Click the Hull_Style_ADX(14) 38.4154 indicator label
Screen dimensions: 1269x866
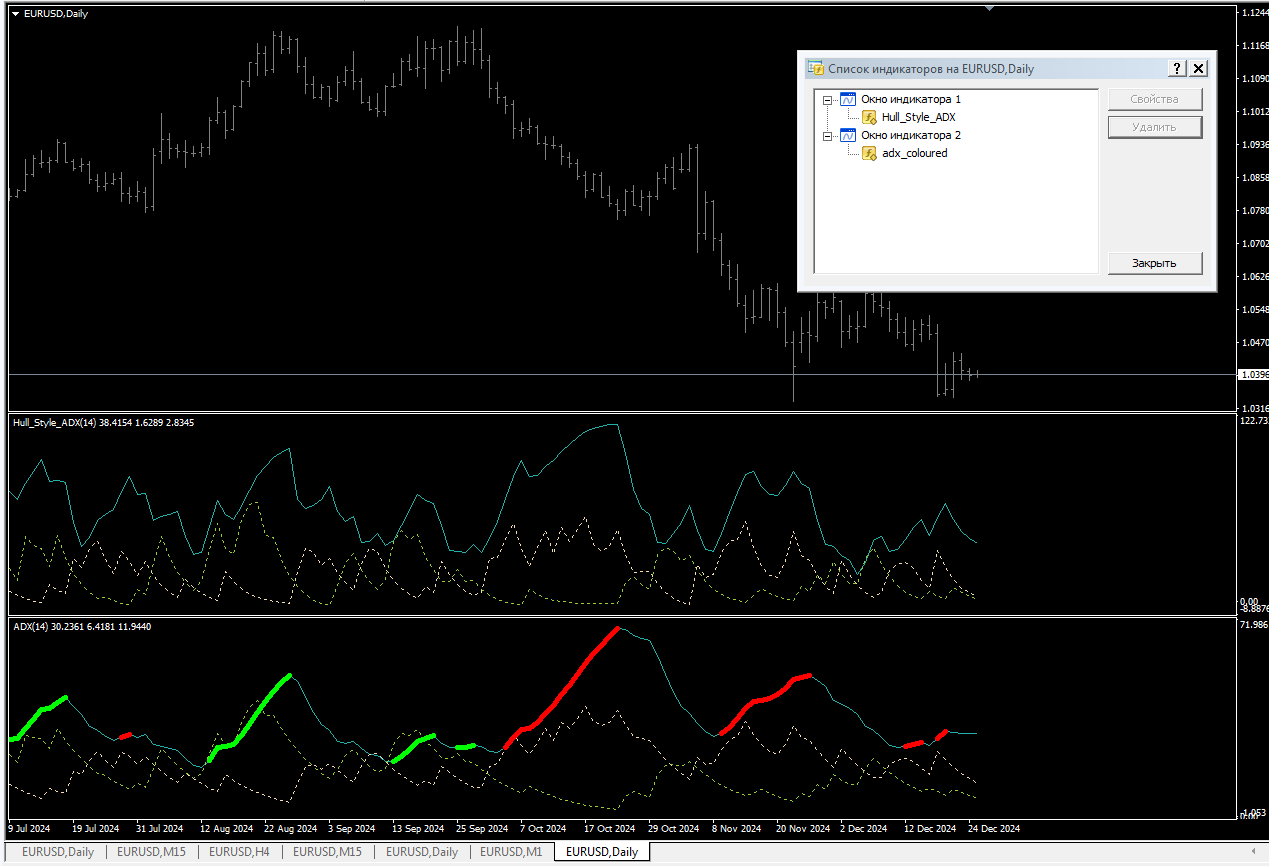tap(103, 423)
